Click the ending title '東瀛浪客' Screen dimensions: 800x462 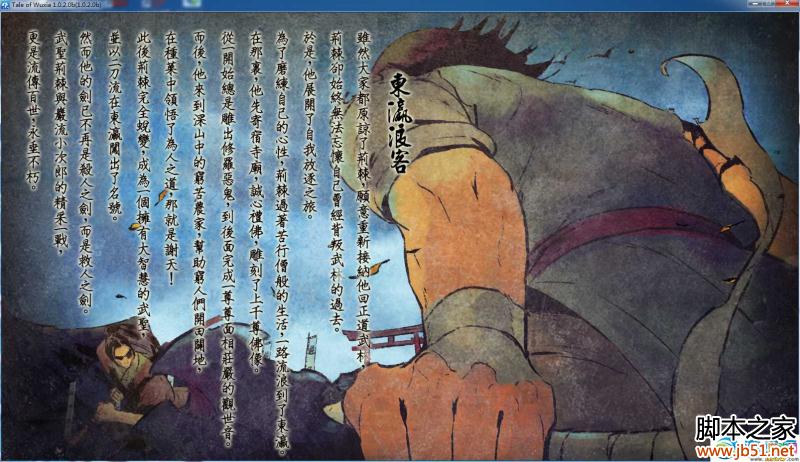click(399, 123)
